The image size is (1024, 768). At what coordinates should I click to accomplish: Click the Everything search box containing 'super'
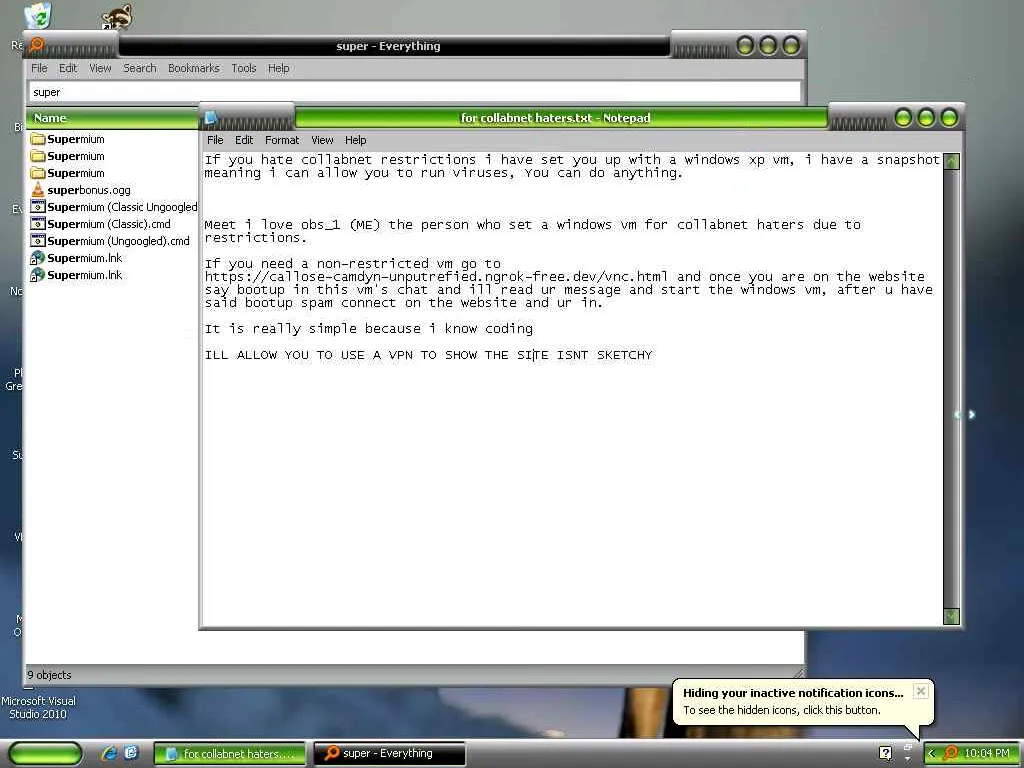pos(415,92)
